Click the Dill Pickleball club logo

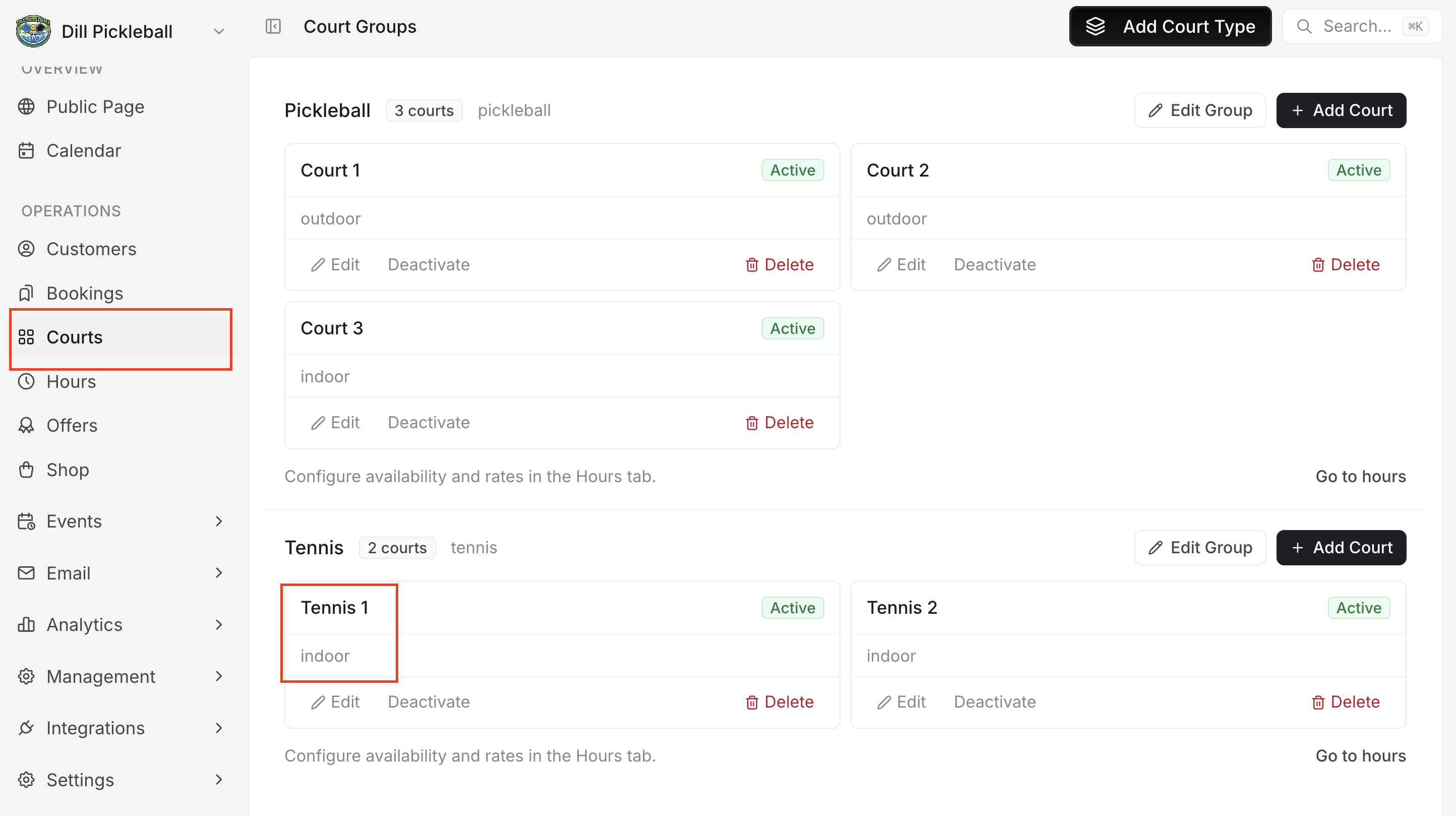[33, 31]
